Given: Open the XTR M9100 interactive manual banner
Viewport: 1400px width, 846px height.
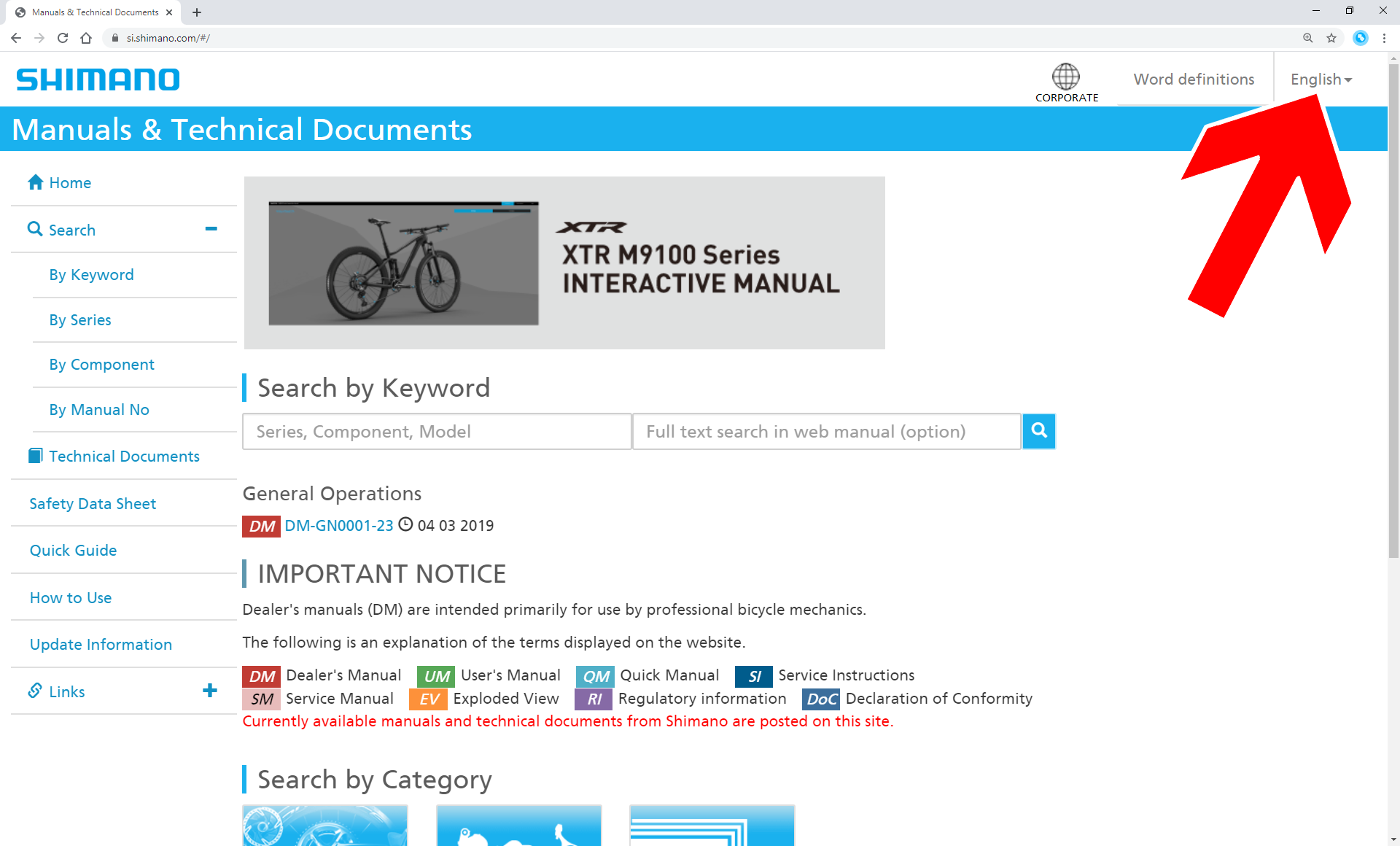Looking at the screenshot, I should coord(564,263).
